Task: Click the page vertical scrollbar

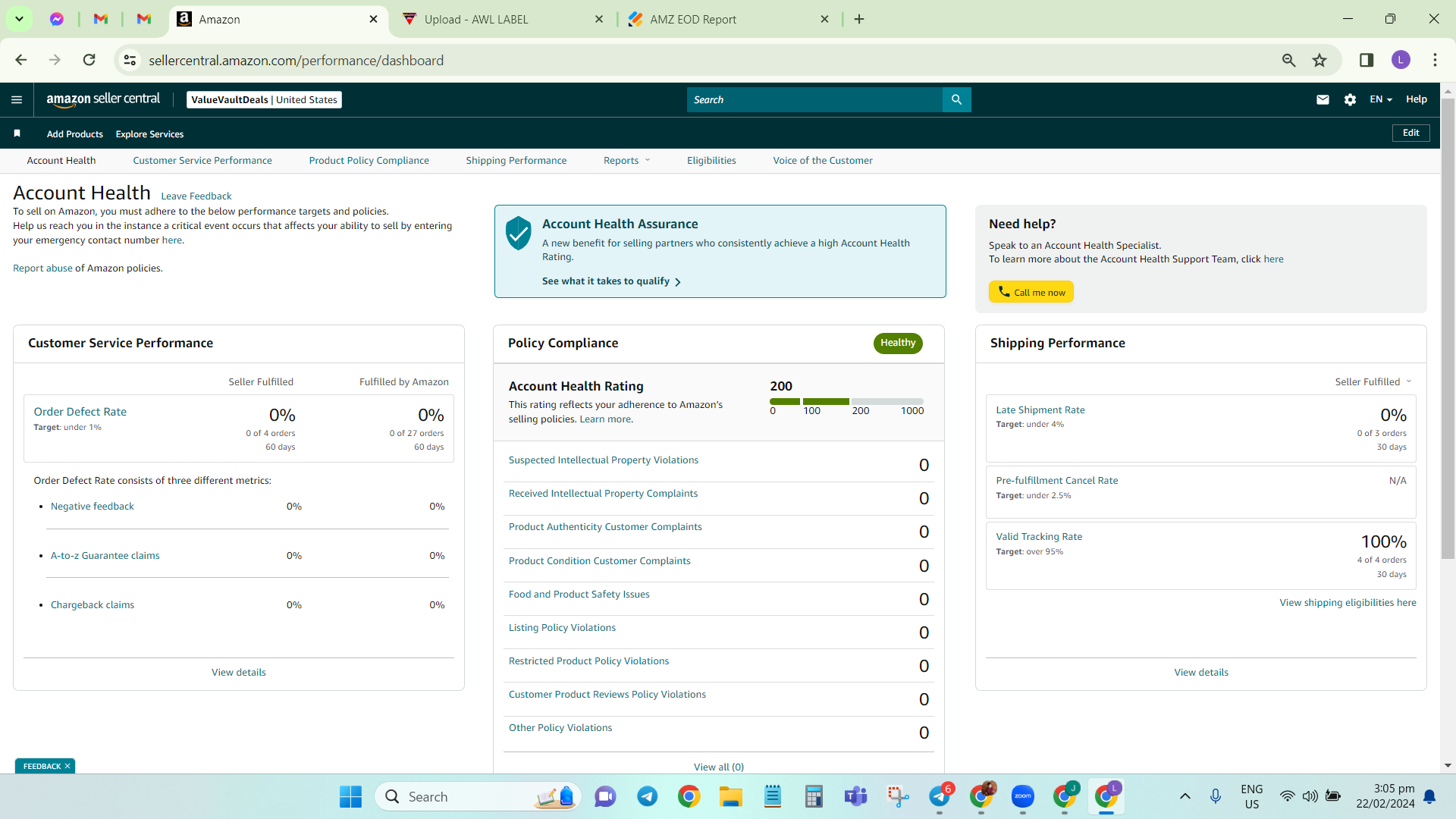Action: pyautogui.click(x=1448, y=328)
